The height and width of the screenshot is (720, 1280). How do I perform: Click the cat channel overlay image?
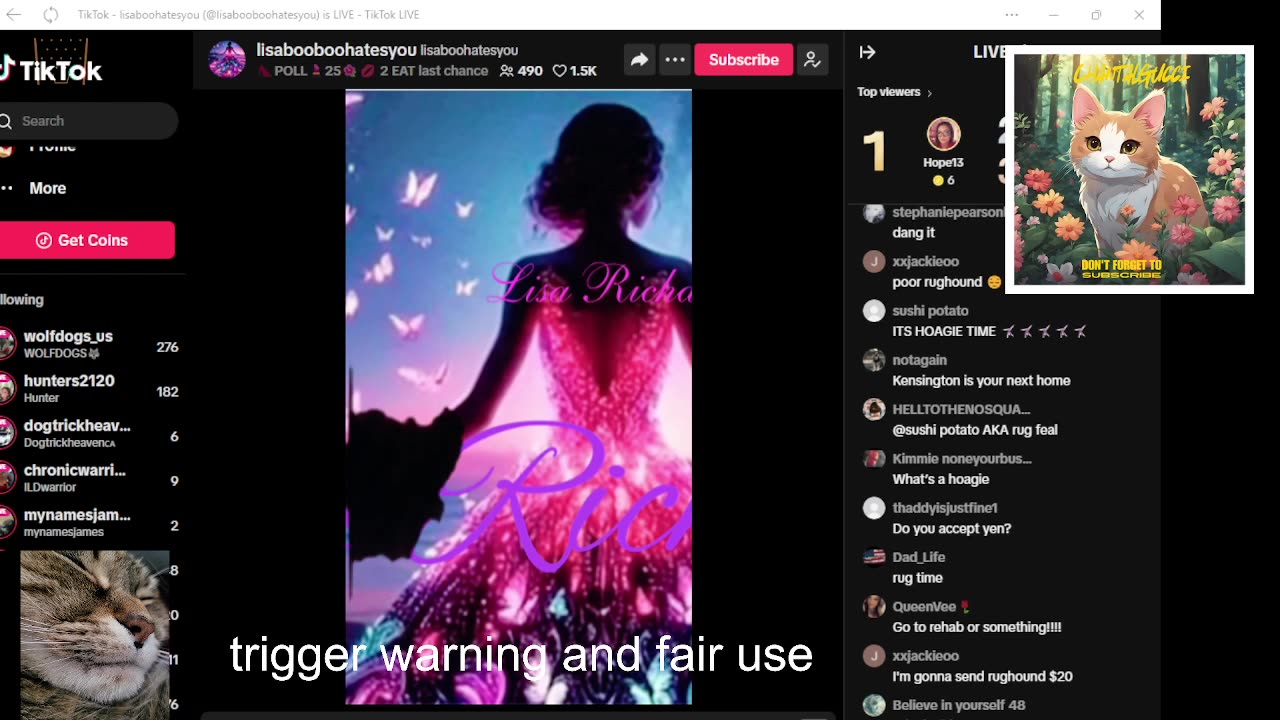(1129, 169)
